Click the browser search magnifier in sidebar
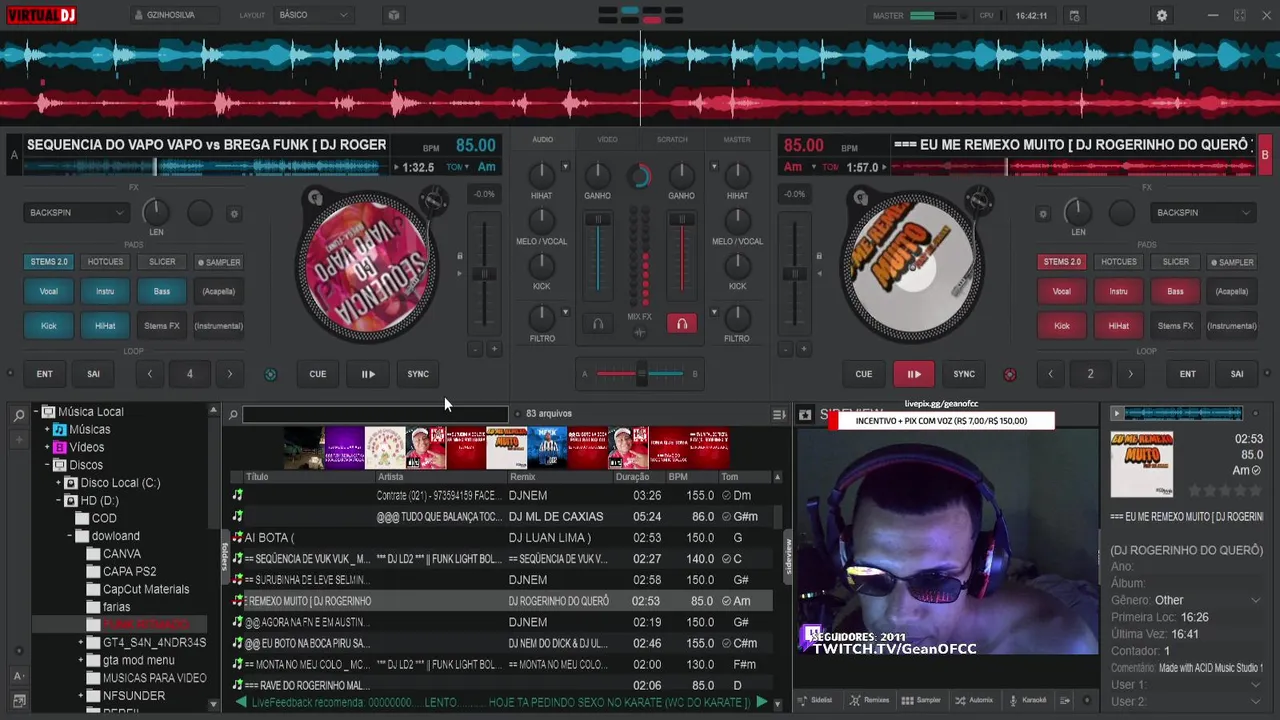 pyautogui.click(x=19, y=415)
